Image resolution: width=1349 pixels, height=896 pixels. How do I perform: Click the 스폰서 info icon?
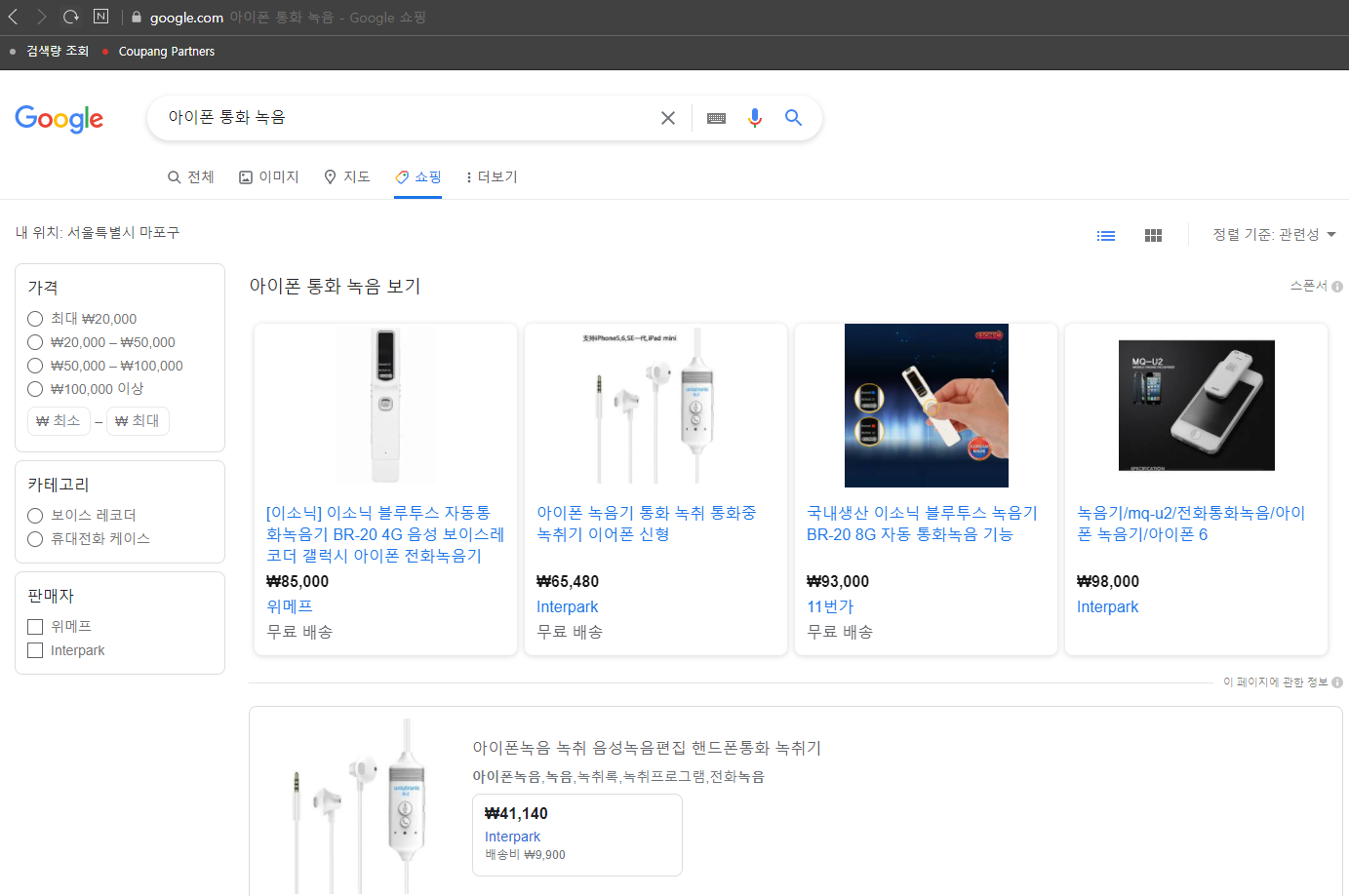point(1337,287)
